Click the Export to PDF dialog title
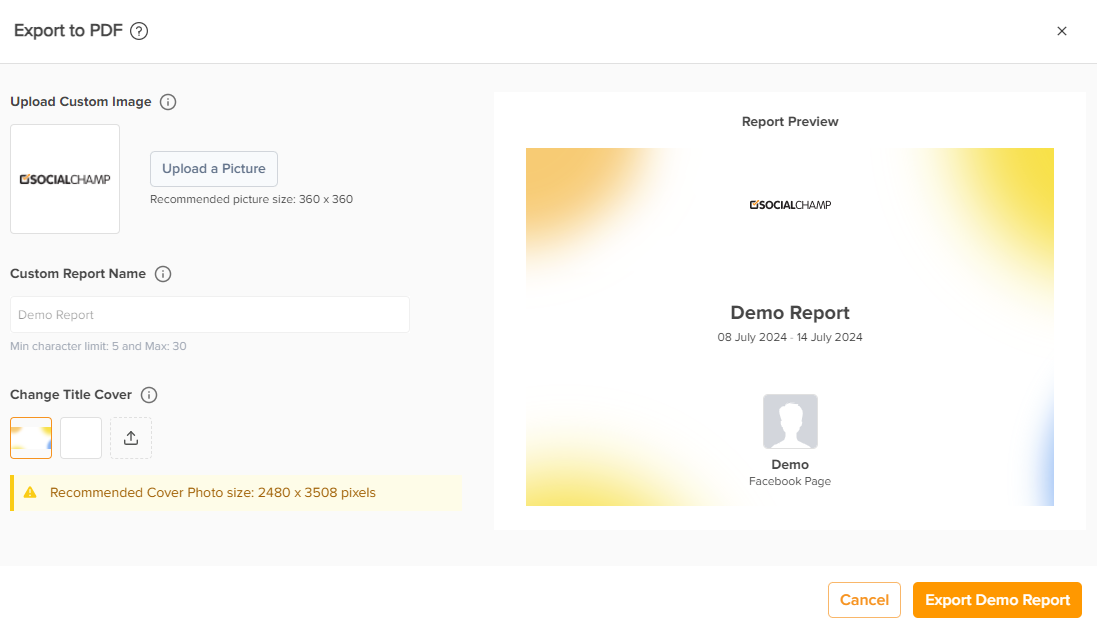Image resolution: width=1097 pixels, height=632 pixels. [x=64, y=30]
